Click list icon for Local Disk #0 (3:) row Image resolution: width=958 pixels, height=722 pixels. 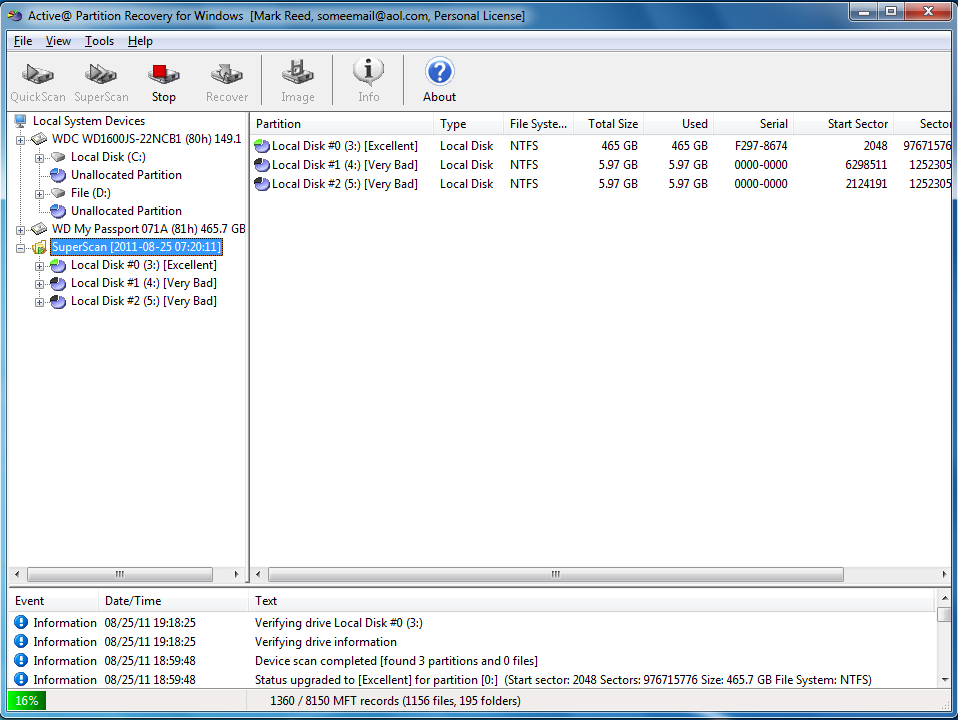(262, 146)
